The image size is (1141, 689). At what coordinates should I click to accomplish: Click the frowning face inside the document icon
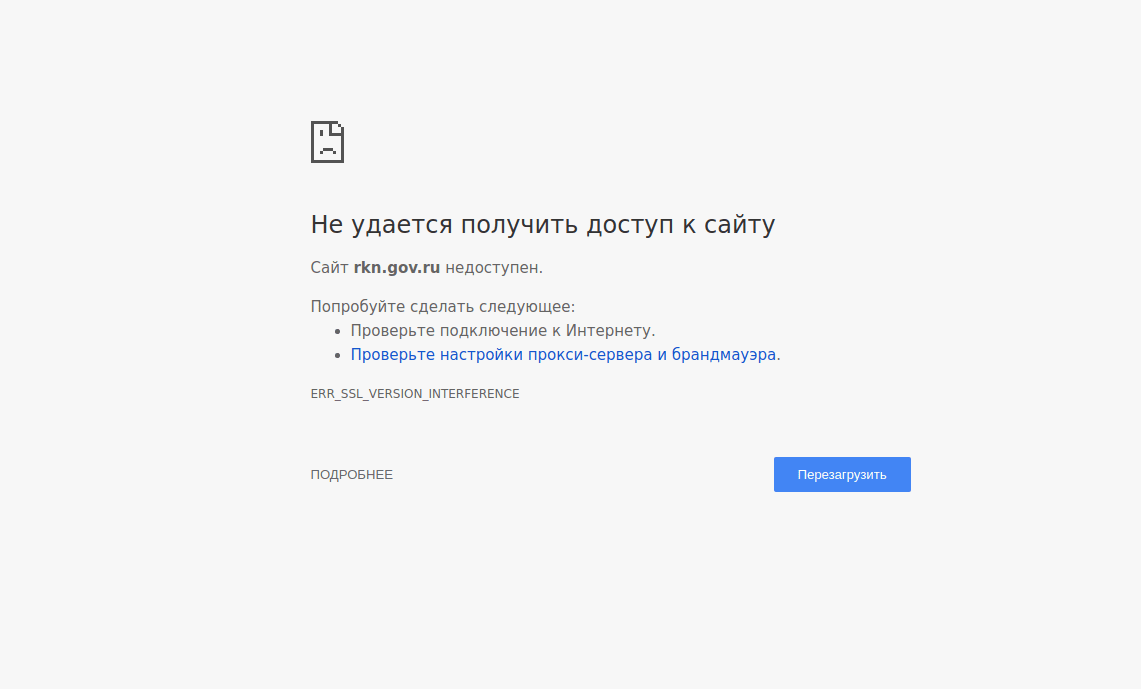327,148
